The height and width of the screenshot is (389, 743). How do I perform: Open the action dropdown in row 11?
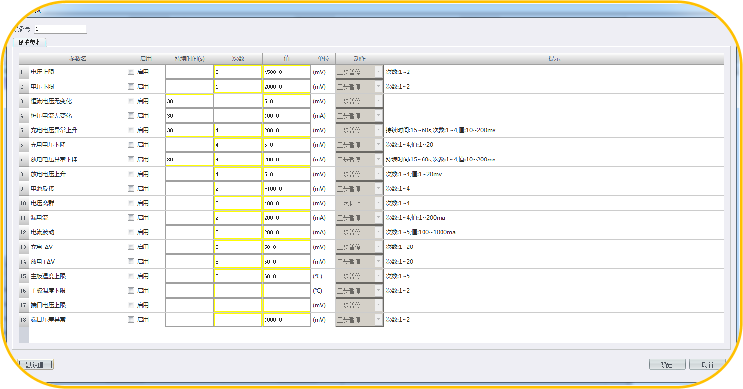[x=359, y=218]
